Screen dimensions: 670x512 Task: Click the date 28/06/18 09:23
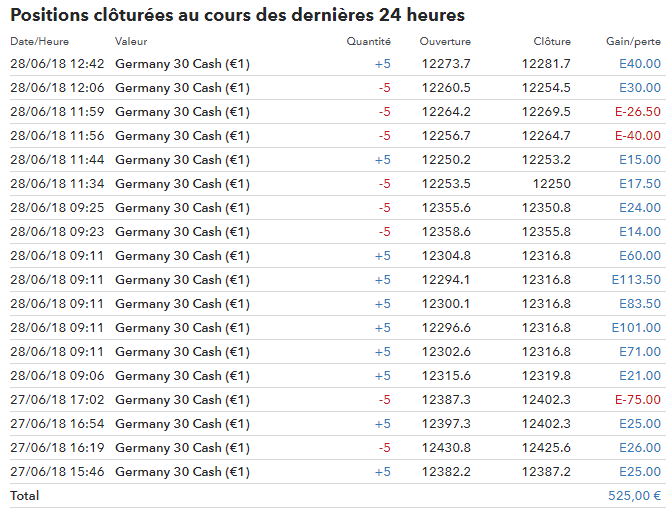(x=57, y=231)
